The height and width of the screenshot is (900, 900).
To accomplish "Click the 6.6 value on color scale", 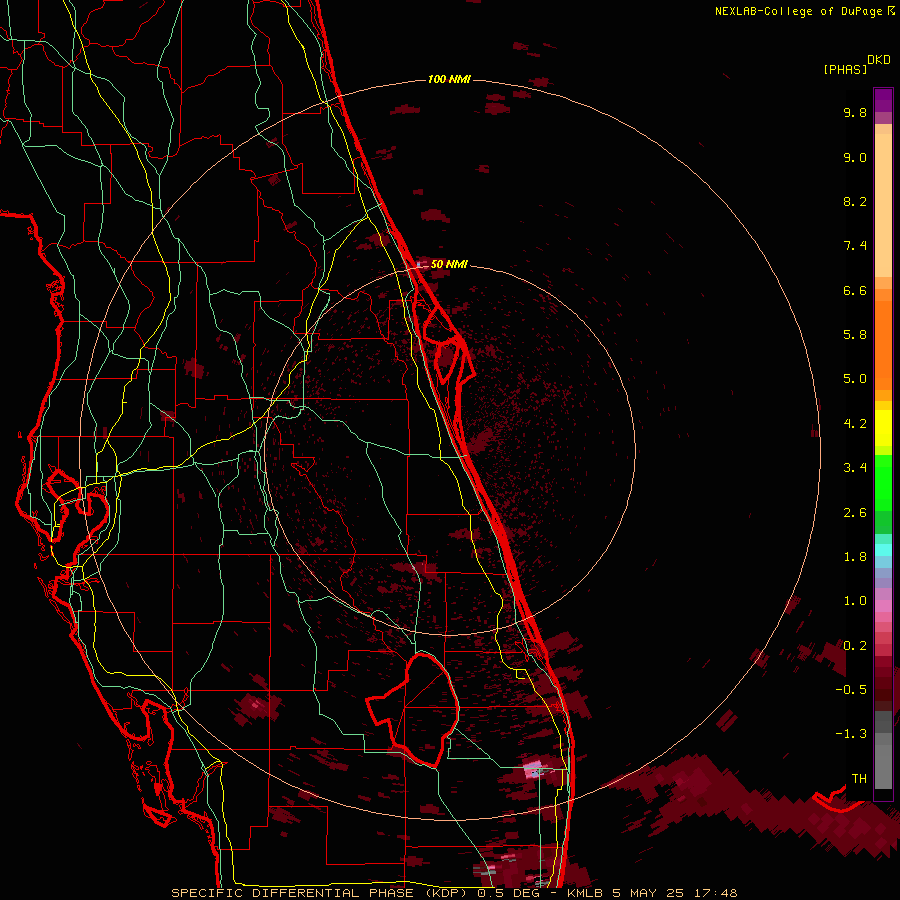I will (855, 290).
